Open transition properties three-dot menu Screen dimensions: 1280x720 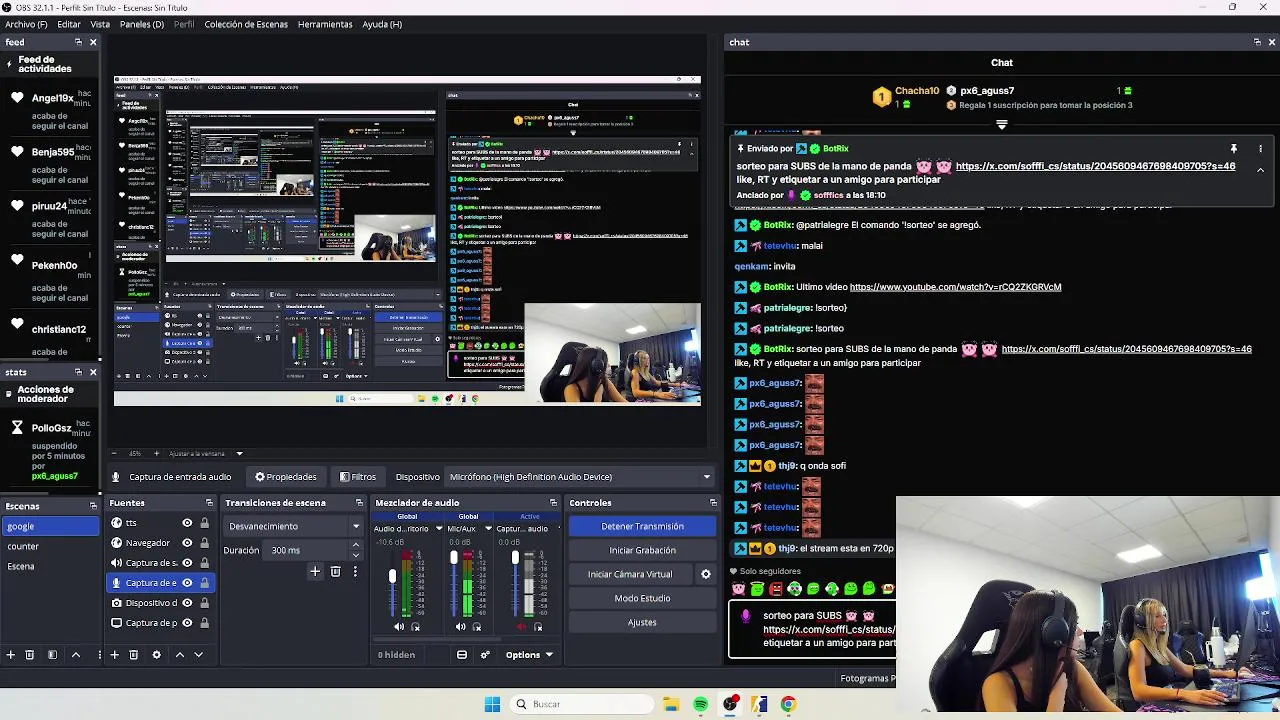tap(355, 572)
